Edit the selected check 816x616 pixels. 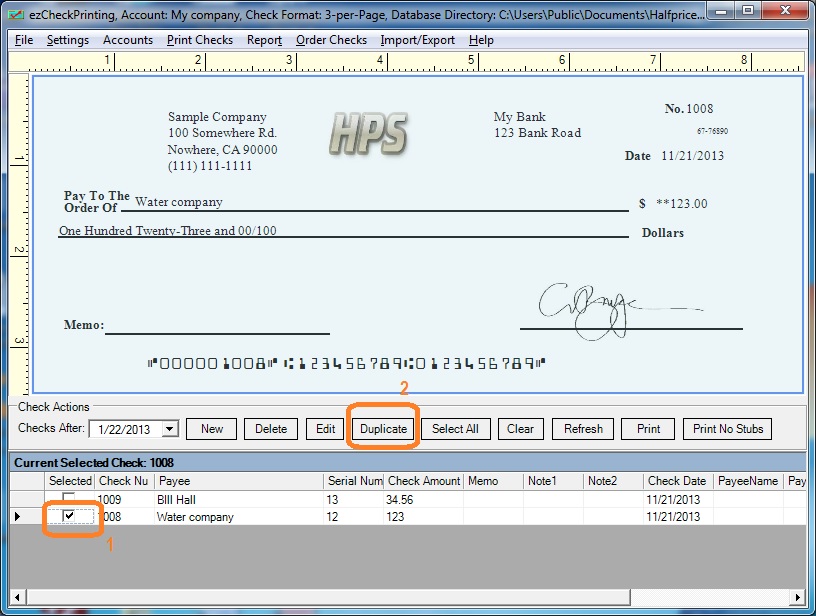coord(324,428)
